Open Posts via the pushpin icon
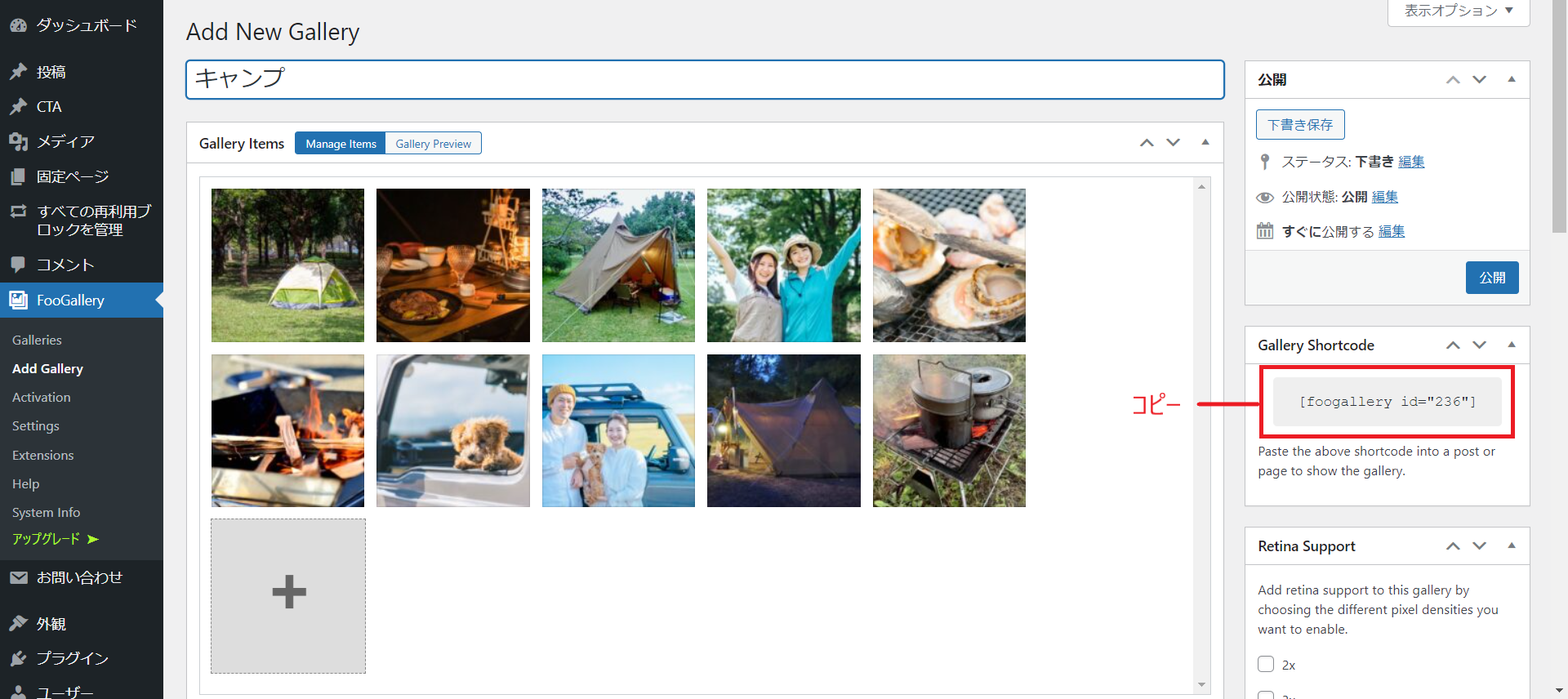1568x699 pixels. 18,72
